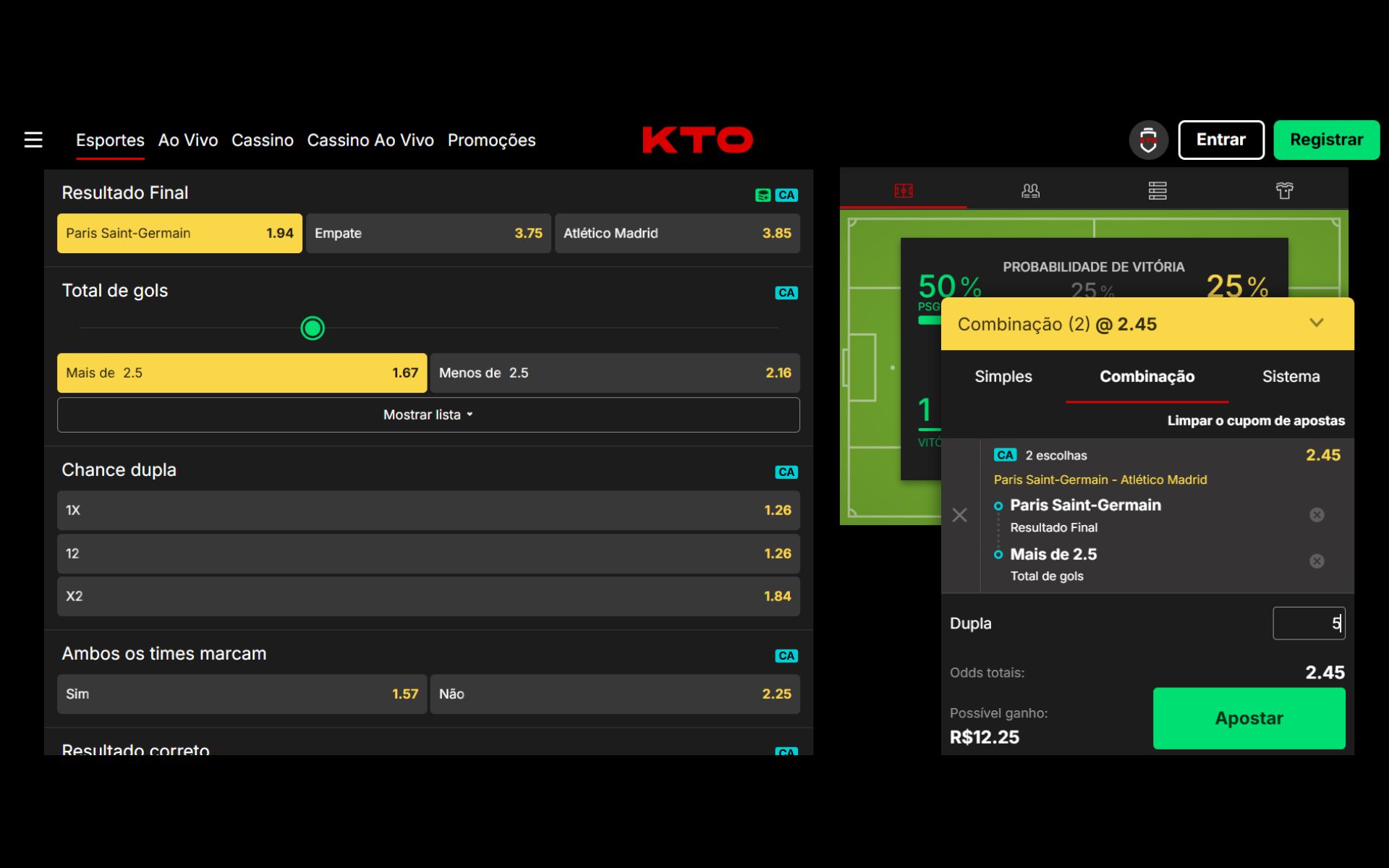Click Limpar o cupom de apostas
This screenshot has height=868, width=1389.
[x=1256, y=421]
